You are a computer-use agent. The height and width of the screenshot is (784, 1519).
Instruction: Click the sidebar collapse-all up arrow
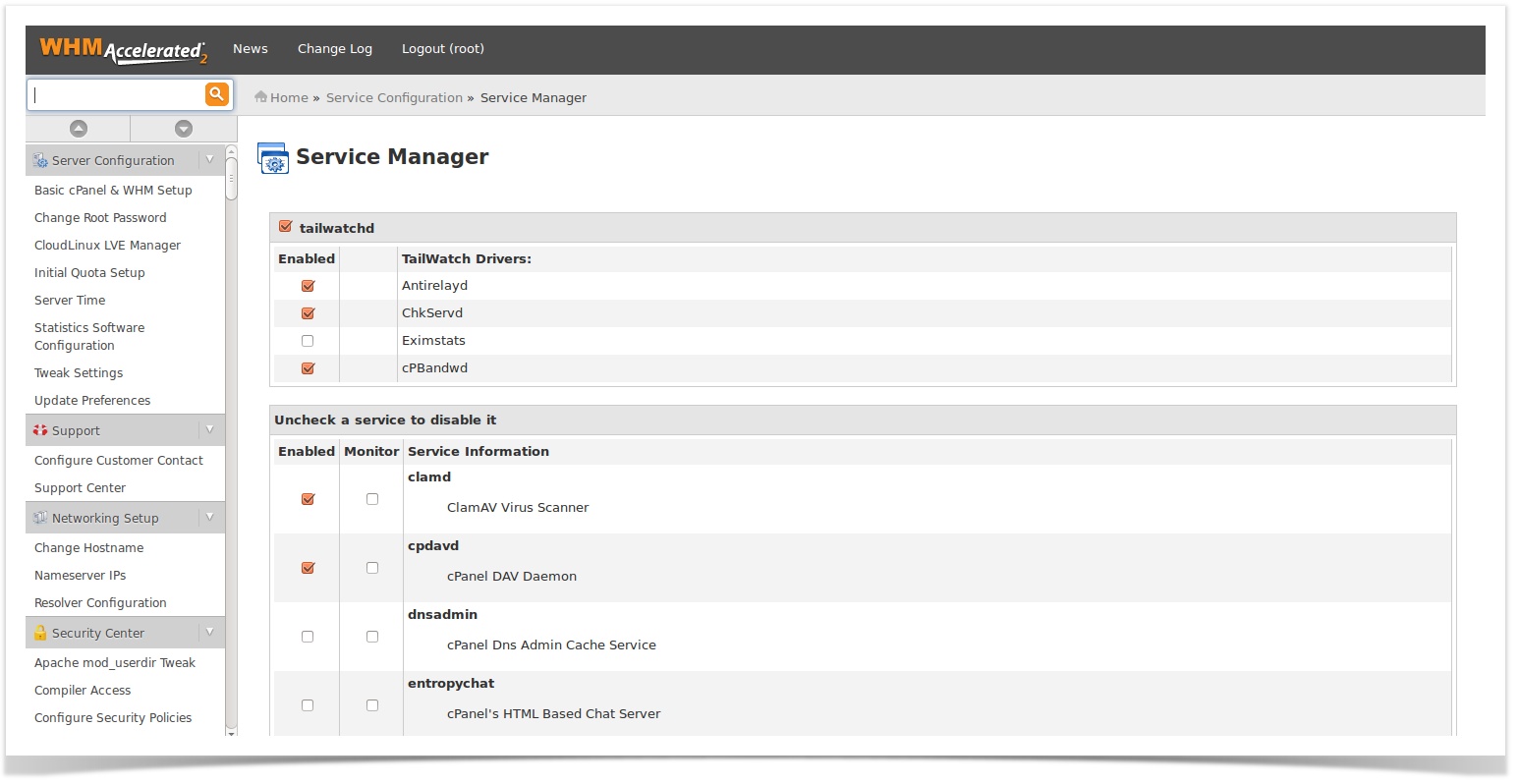(x=79, y=129)
